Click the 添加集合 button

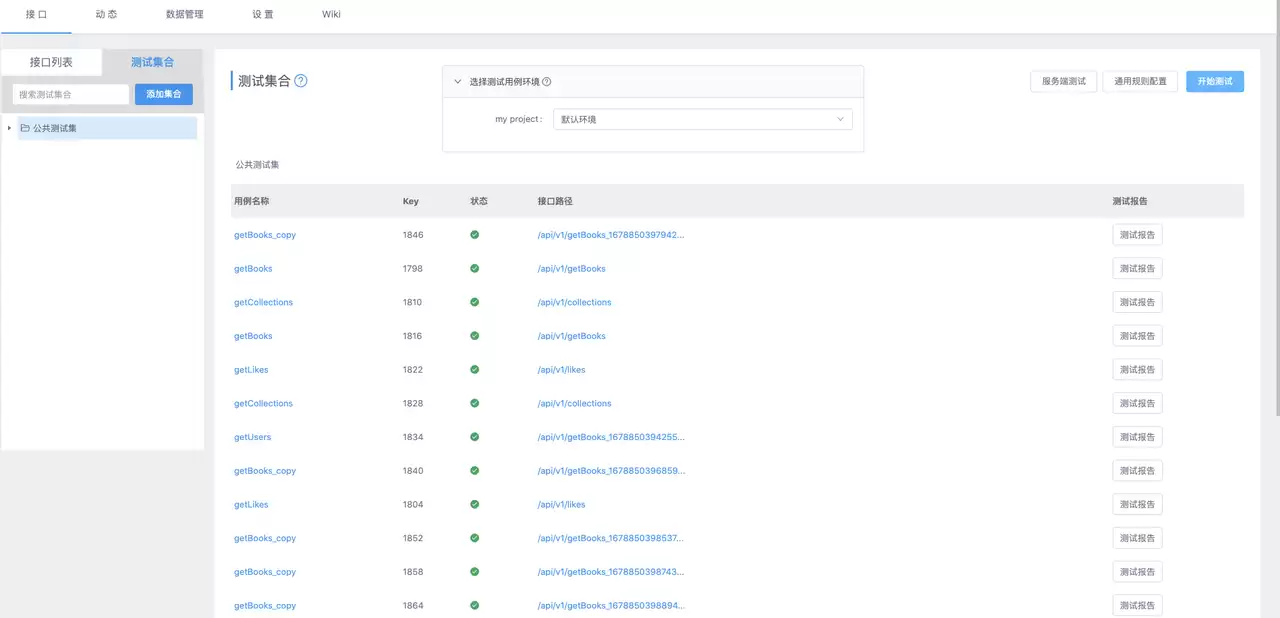coord(164,94)
